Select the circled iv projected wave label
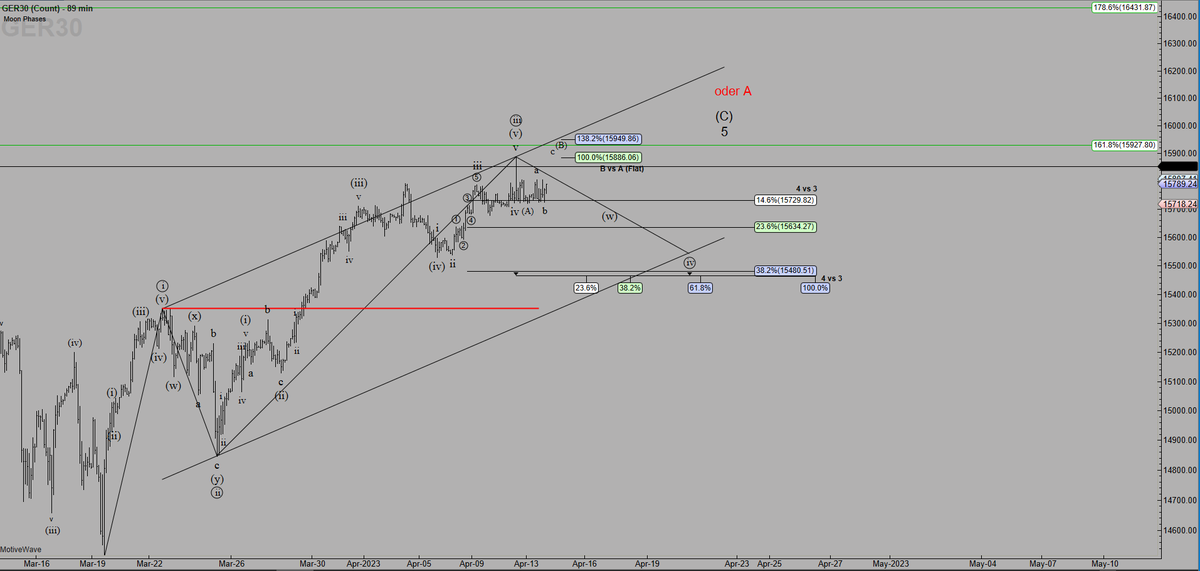1200x571 pixels. [689, 263]
